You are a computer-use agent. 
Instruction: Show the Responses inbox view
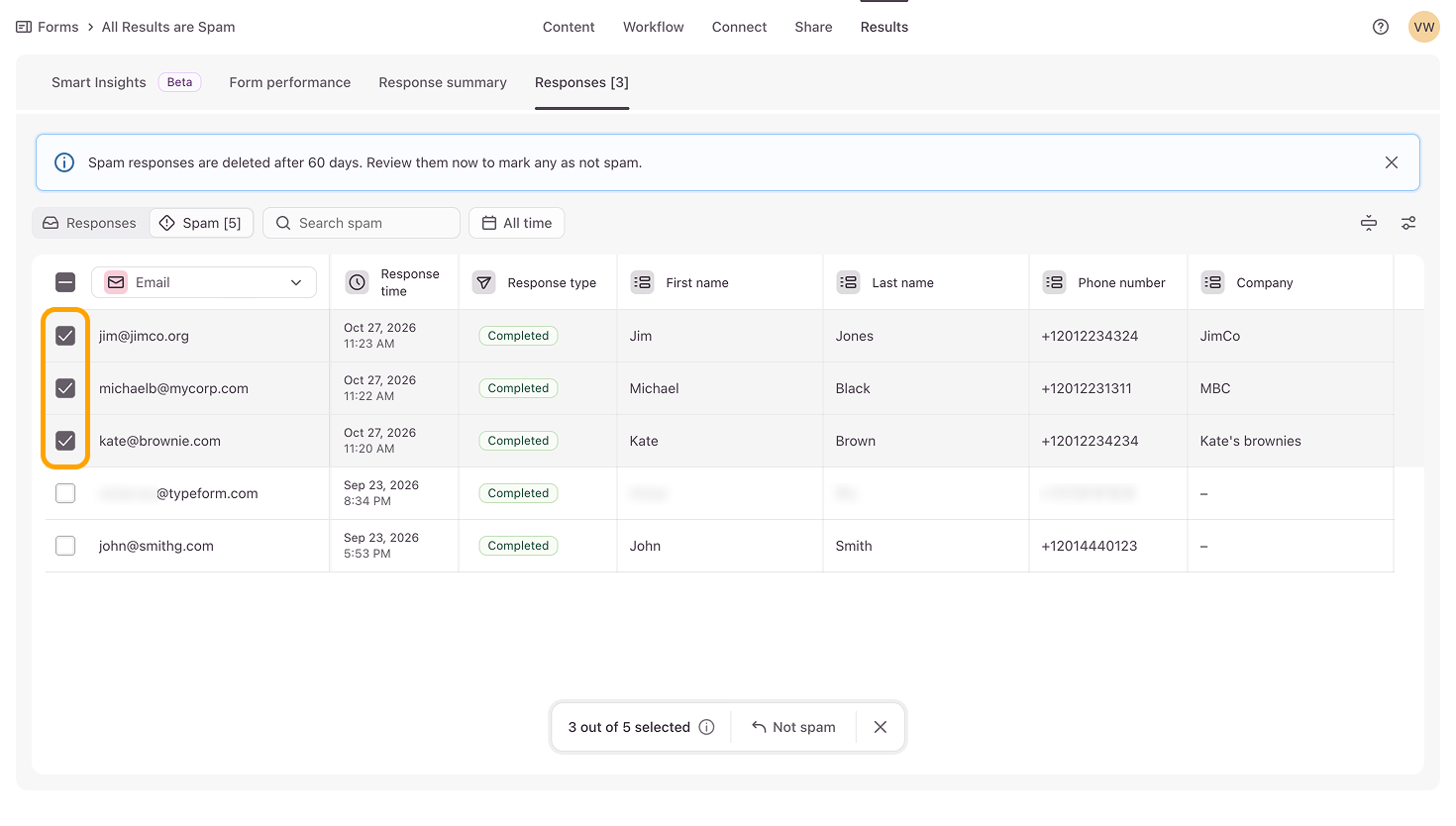(90, 223)
